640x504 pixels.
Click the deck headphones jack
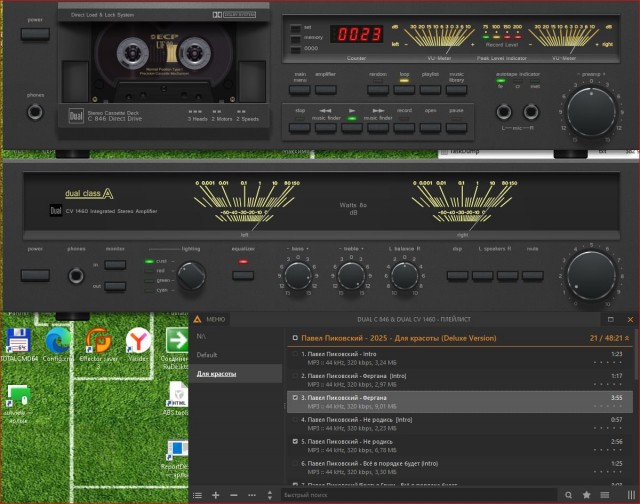tap(35, 112)
